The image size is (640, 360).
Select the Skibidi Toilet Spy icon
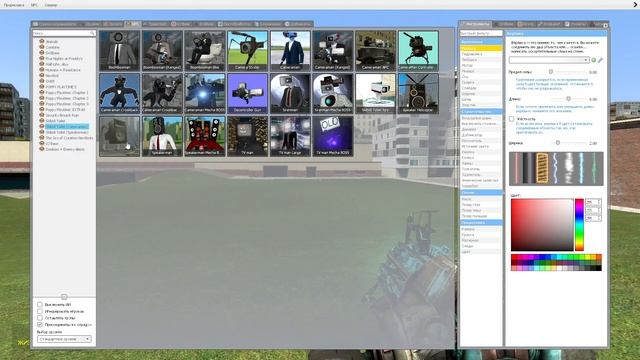point(375,93)
